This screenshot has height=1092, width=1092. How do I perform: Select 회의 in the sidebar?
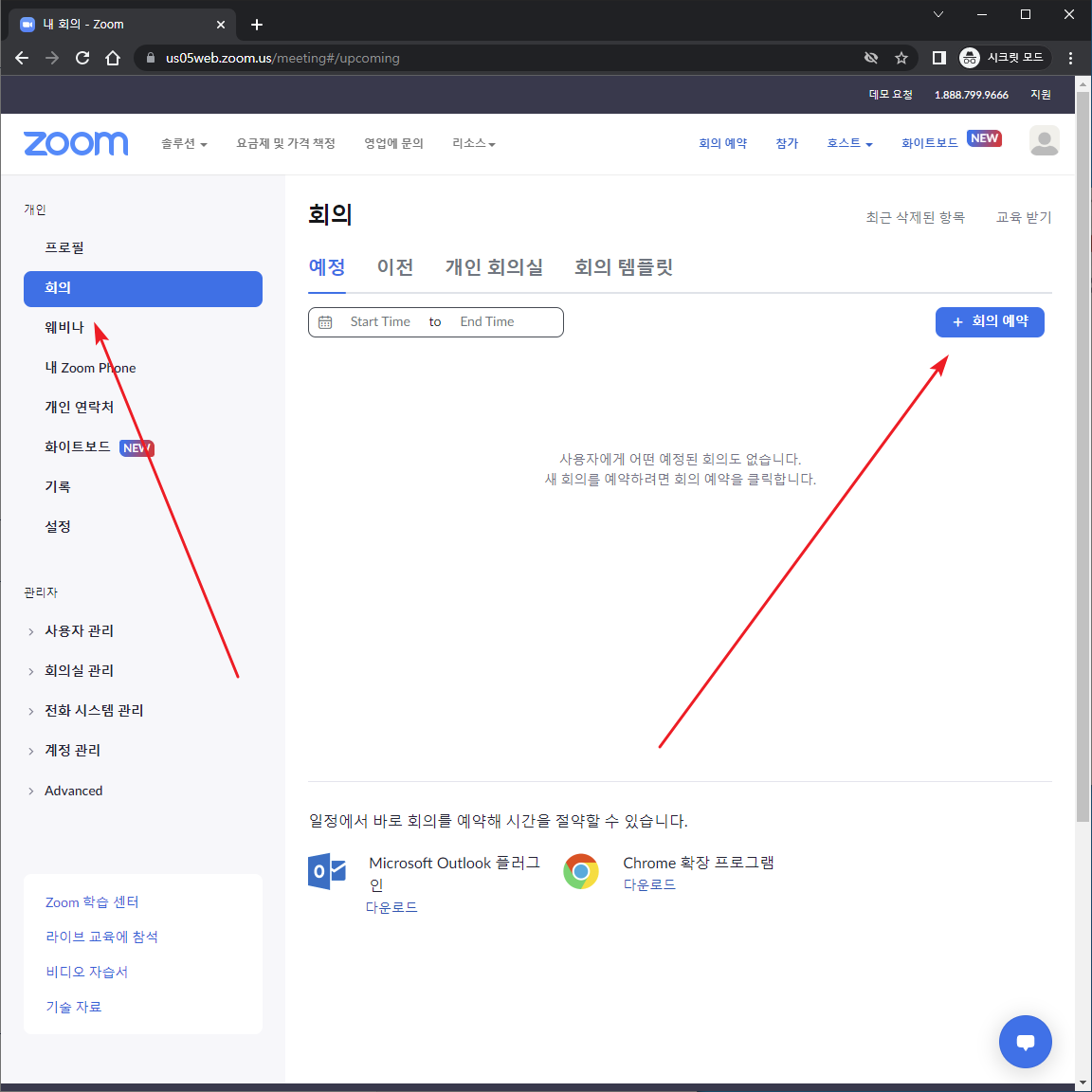[x=143, y=288]
